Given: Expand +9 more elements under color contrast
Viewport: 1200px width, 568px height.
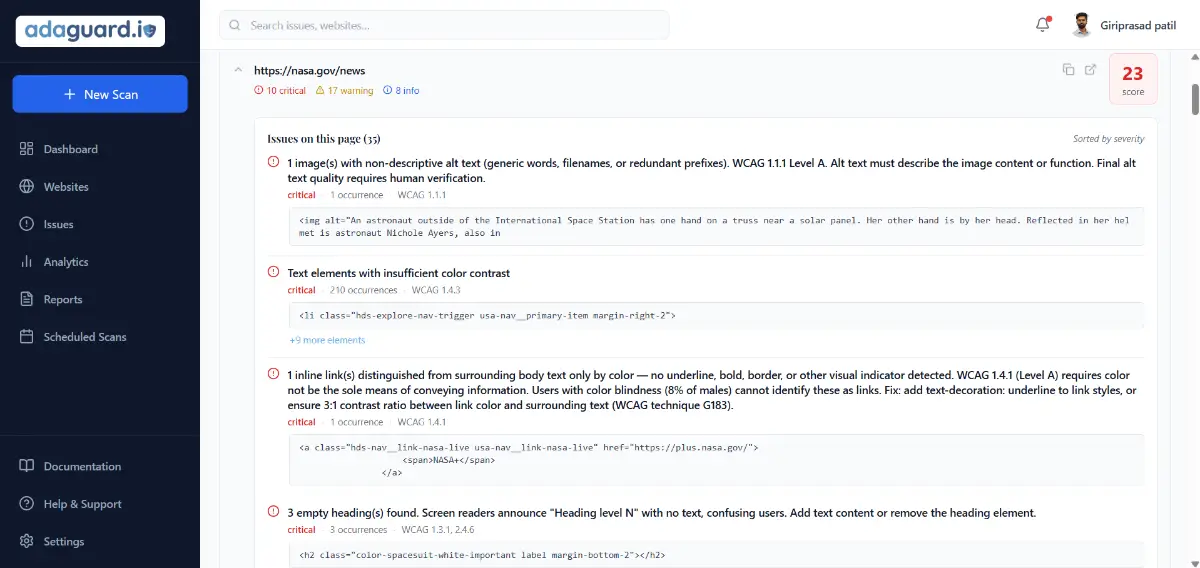Looking at the screenshot, I should (327, 340).
